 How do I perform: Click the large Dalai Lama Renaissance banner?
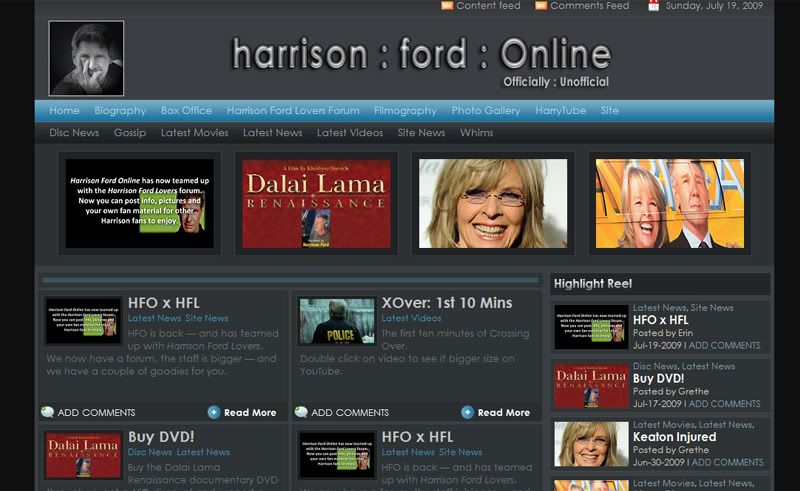pyautogui.click(x=316, y=203)
